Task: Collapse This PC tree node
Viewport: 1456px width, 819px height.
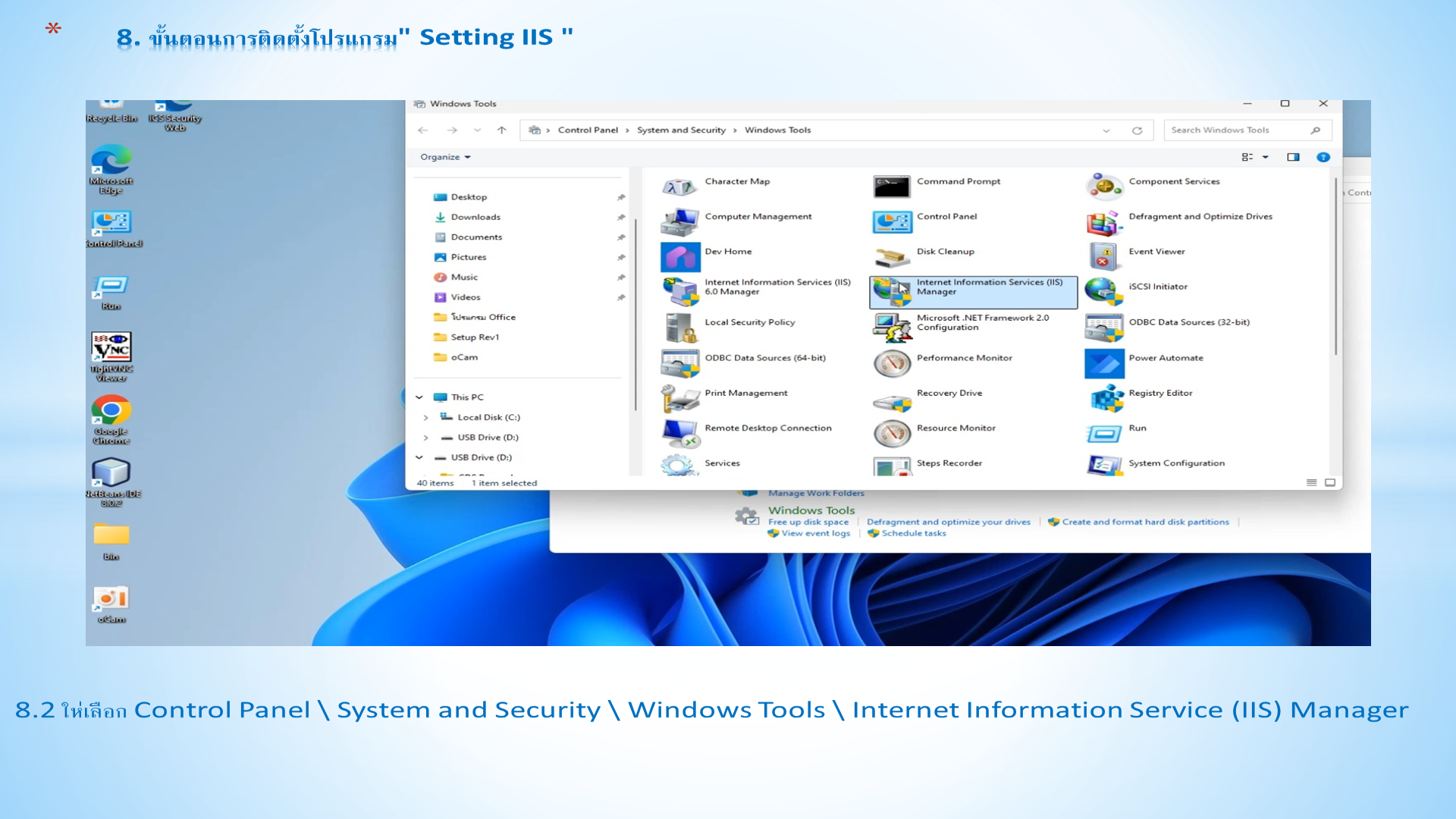Action: click(419, 397)
